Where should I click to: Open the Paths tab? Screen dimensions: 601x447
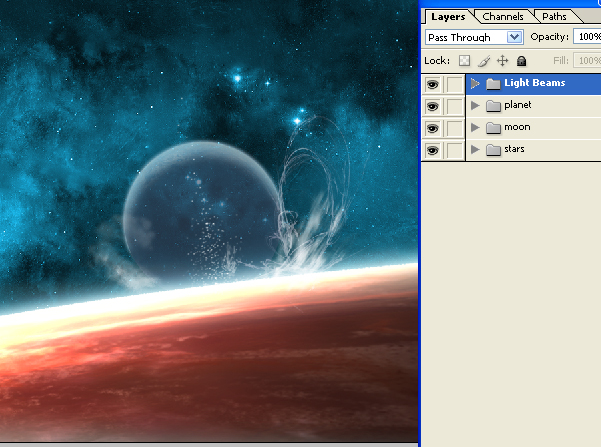[x=554, y=16]
